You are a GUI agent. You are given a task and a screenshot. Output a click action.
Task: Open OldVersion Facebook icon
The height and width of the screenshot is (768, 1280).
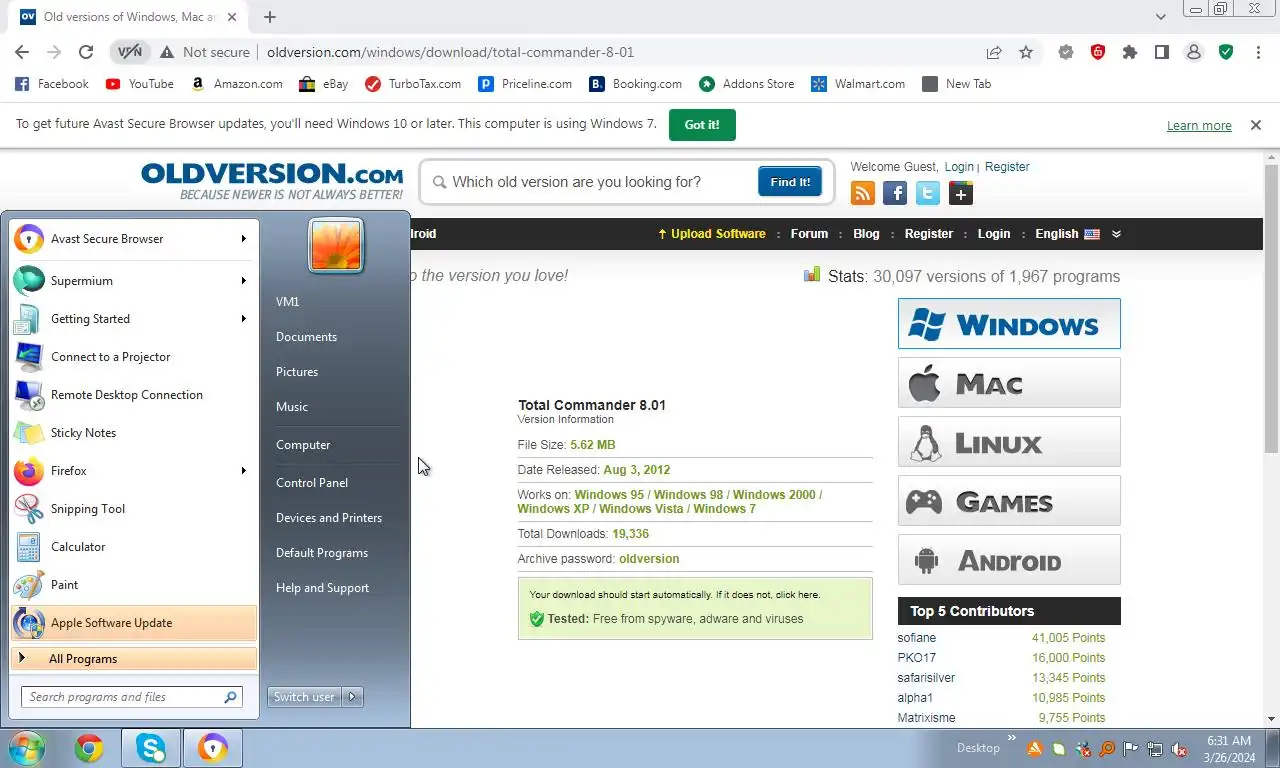coord(895,193)
